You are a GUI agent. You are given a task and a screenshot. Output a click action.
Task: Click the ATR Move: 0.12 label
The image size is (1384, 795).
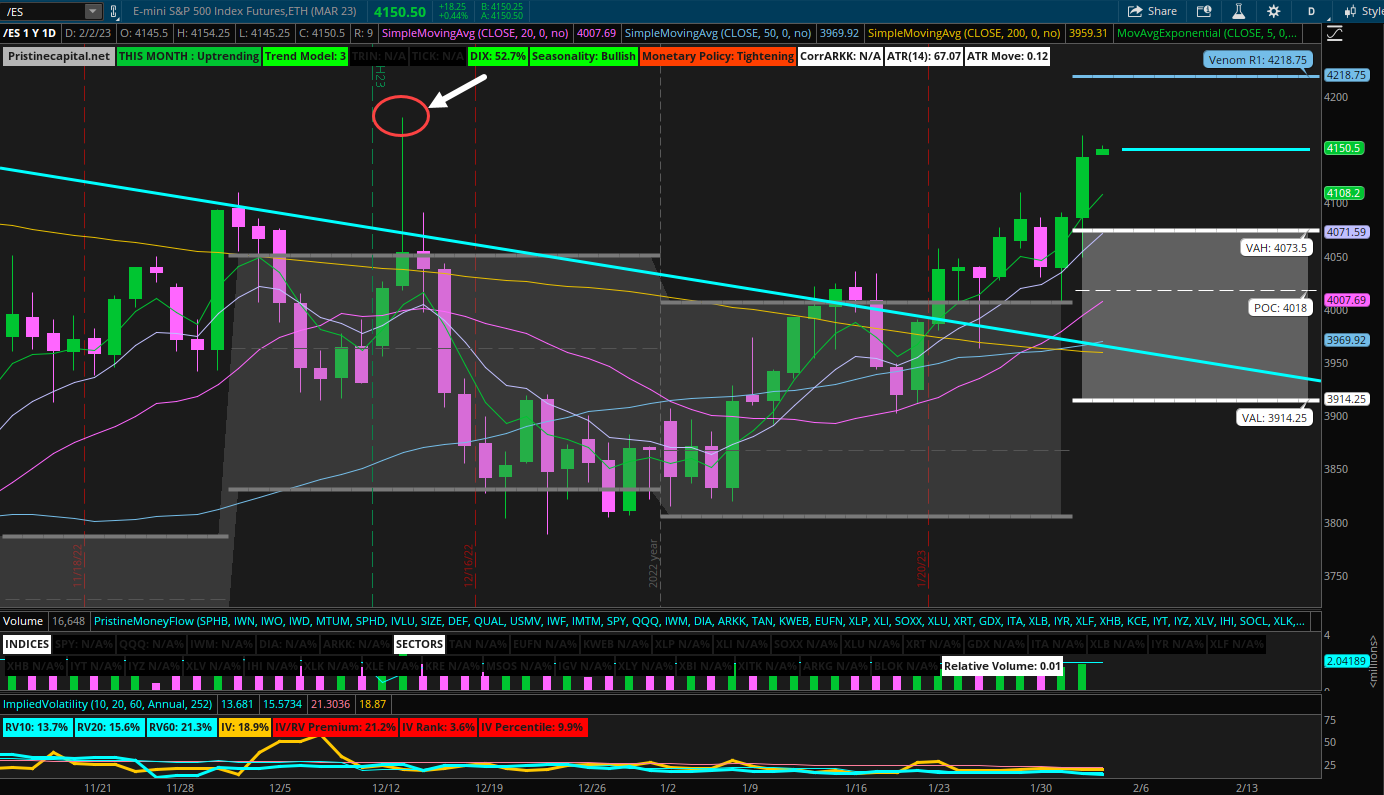click(1007, 56)
